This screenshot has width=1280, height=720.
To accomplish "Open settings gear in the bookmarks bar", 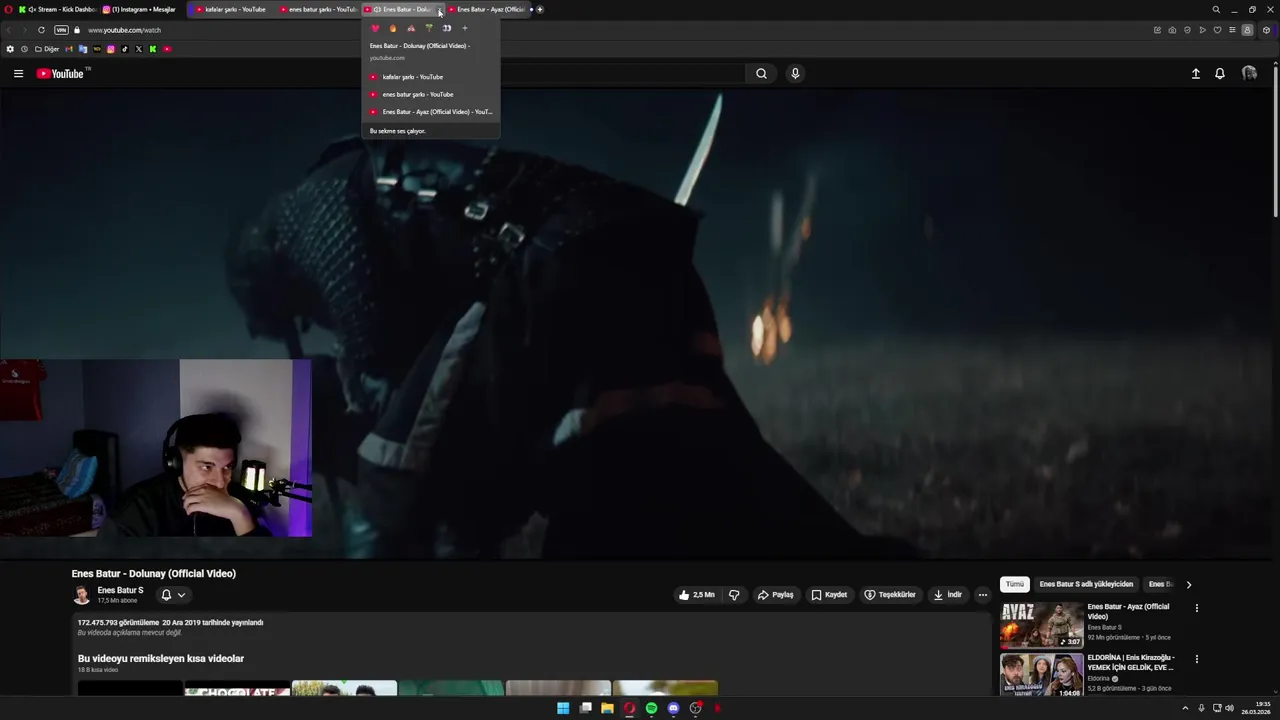I will (x=10, y=49).
